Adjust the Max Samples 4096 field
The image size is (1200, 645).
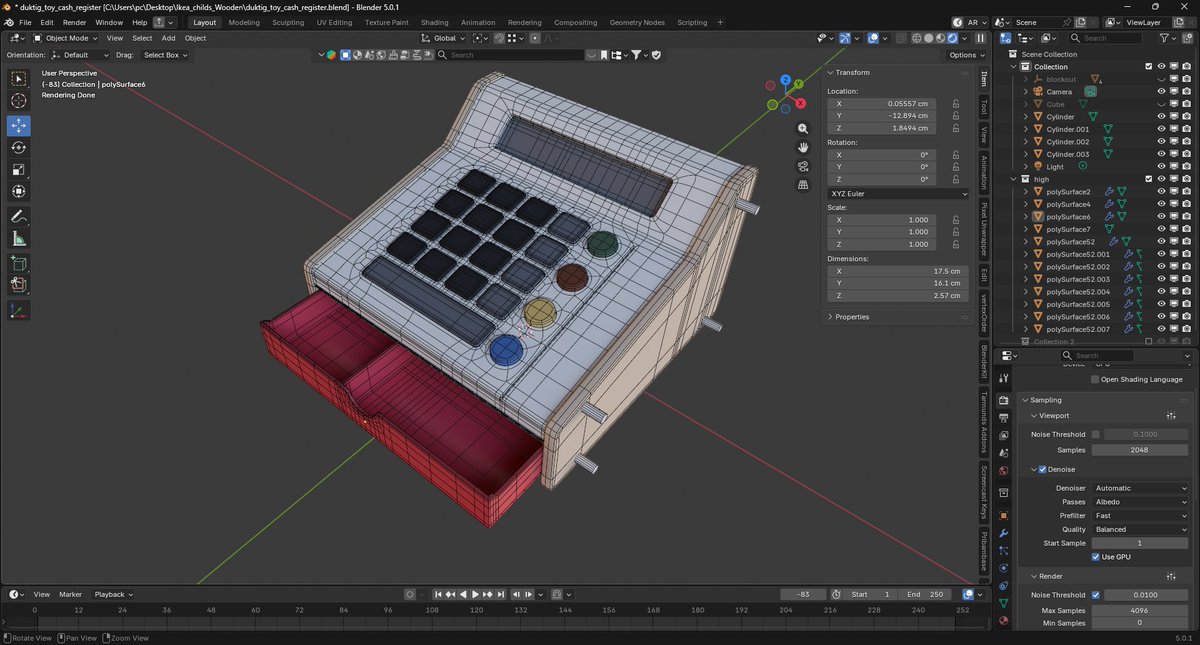(1140, 610)
